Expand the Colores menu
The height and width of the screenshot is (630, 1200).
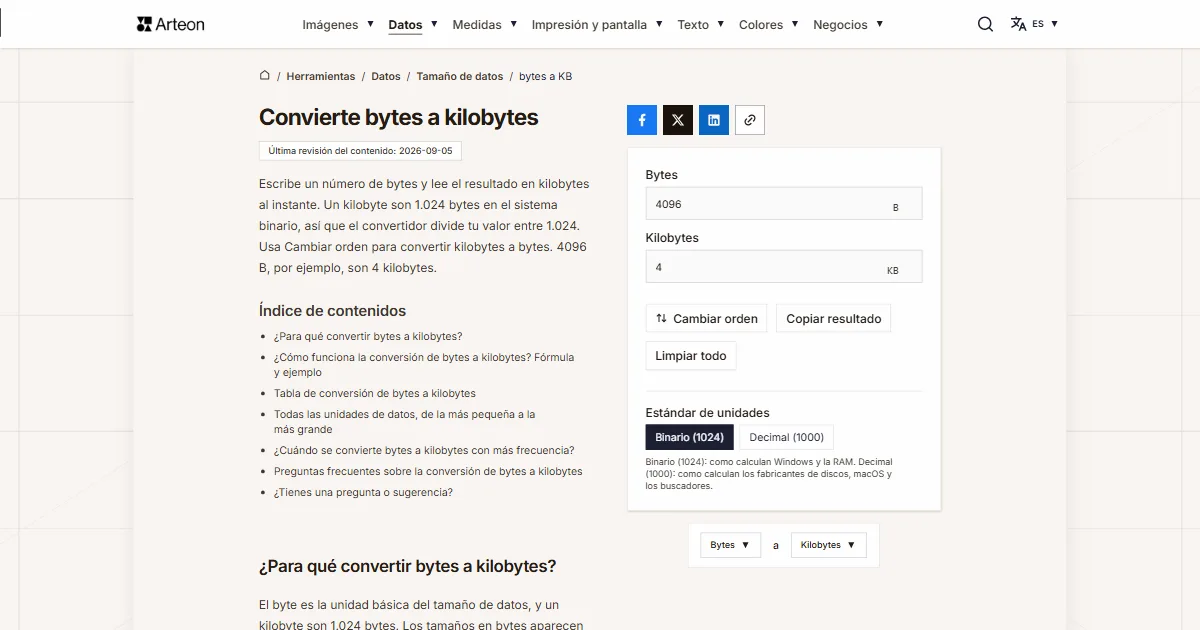(769, 24)
